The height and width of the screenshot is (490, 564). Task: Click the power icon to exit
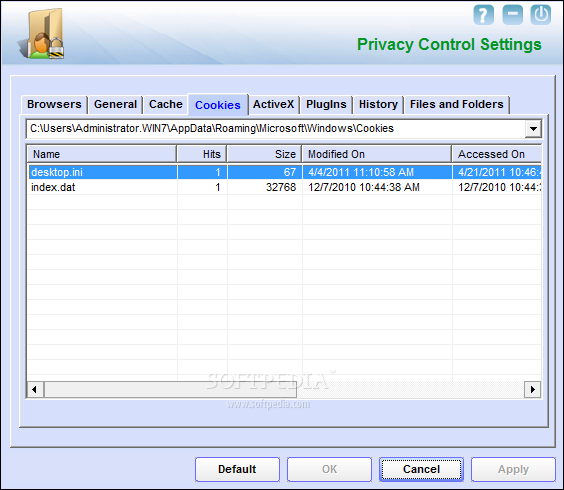541,15
